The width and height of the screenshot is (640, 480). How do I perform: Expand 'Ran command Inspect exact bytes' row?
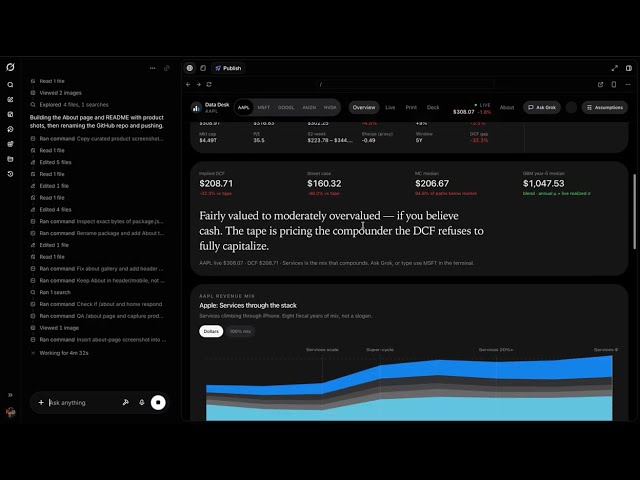(x=98, y=221)
